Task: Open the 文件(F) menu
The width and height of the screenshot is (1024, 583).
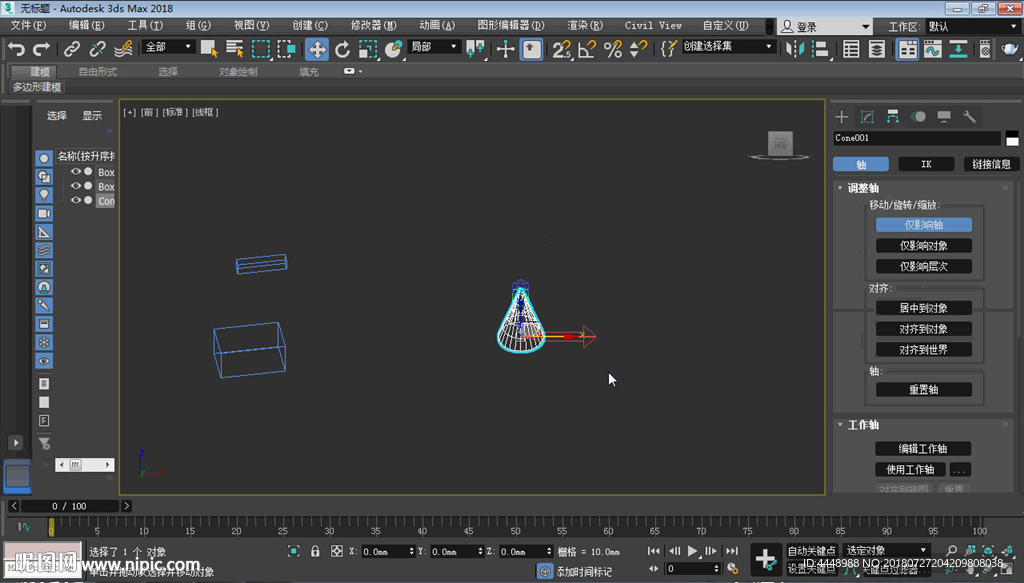Action: coord(28,25)
